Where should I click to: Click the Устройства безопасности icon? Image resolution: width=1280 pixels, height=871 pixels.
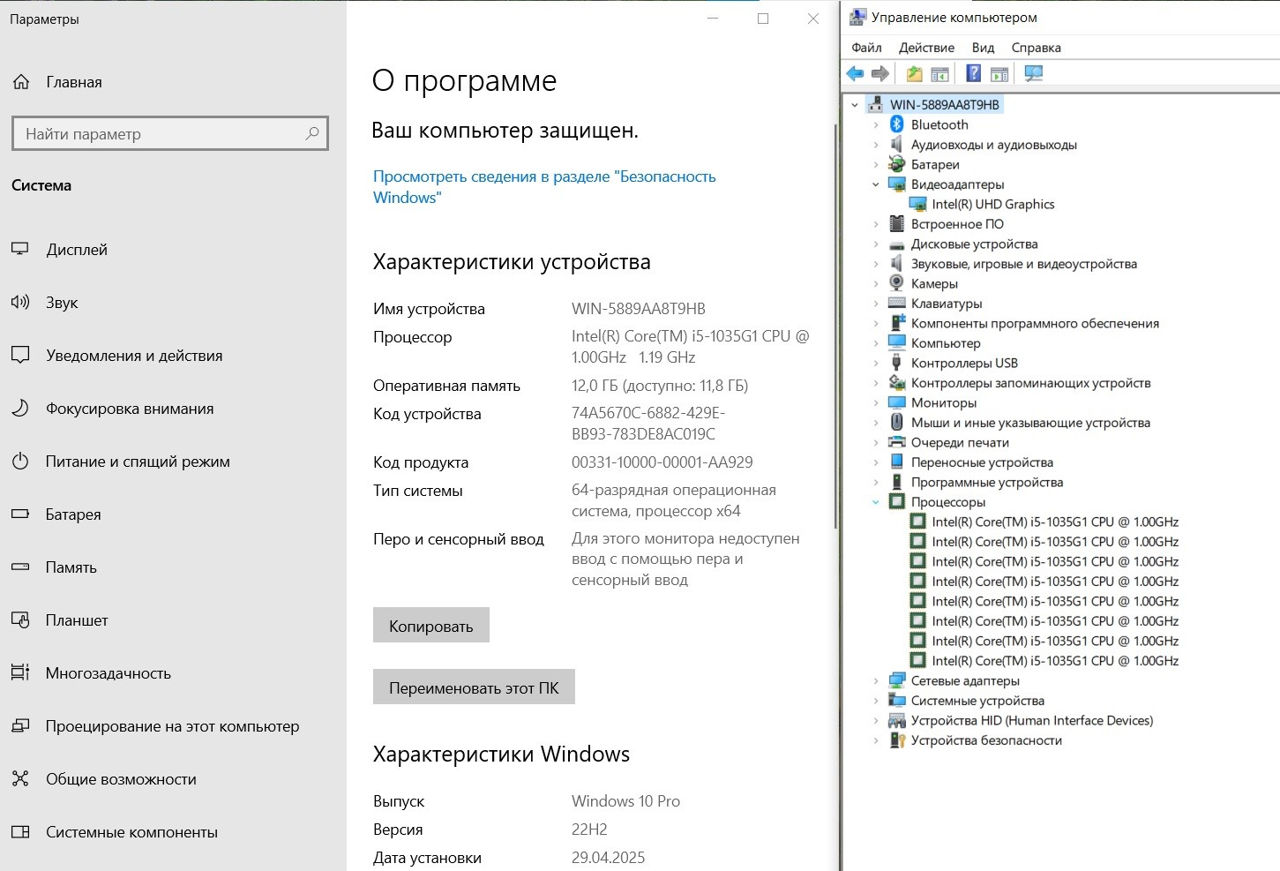point(897,740)
